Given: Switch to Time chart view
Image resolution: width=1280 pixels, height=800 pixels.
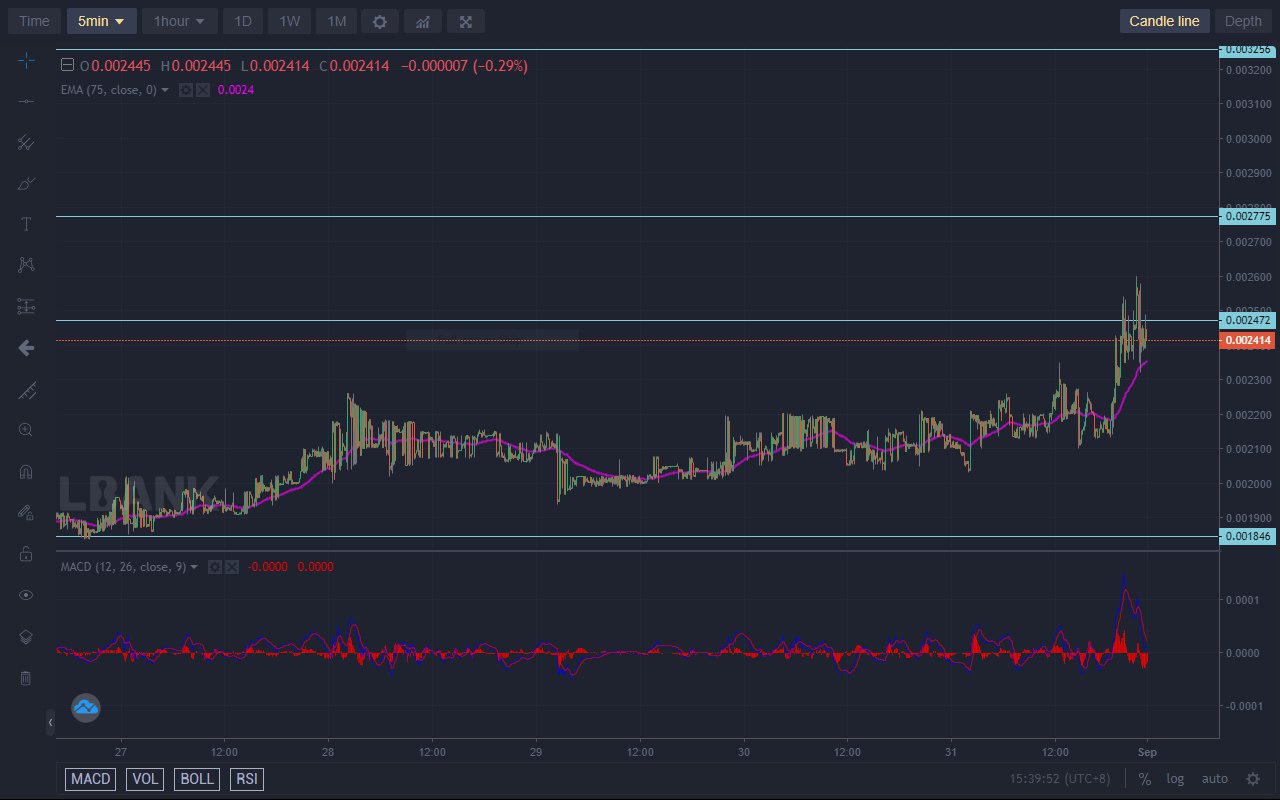Looking at the screenshot, I should coord(34,21).
